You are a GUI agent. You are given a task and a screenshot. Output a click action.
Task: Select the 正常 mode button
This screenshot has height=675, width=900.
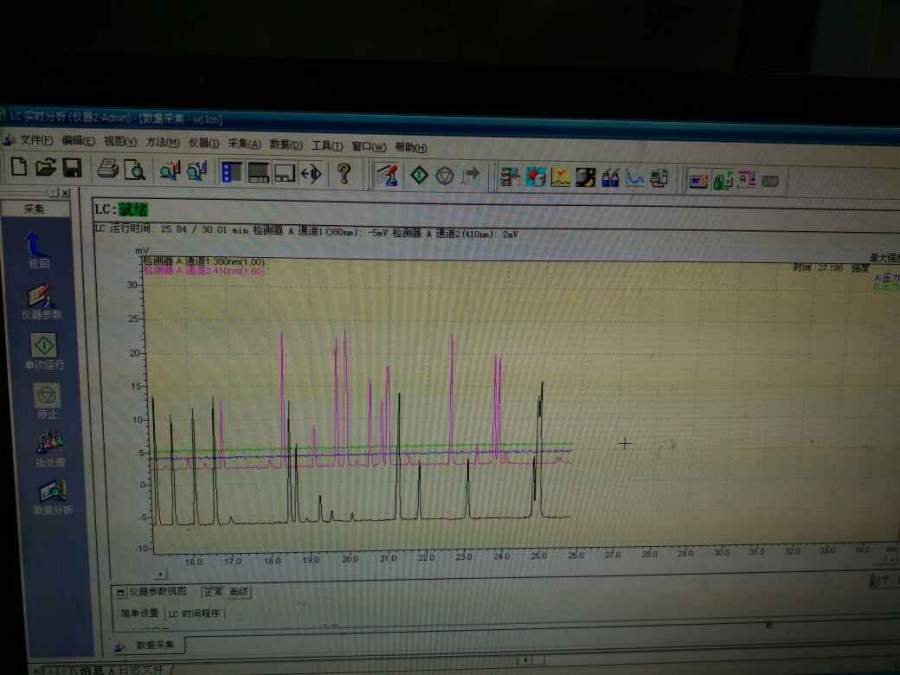tap(213, 591)
